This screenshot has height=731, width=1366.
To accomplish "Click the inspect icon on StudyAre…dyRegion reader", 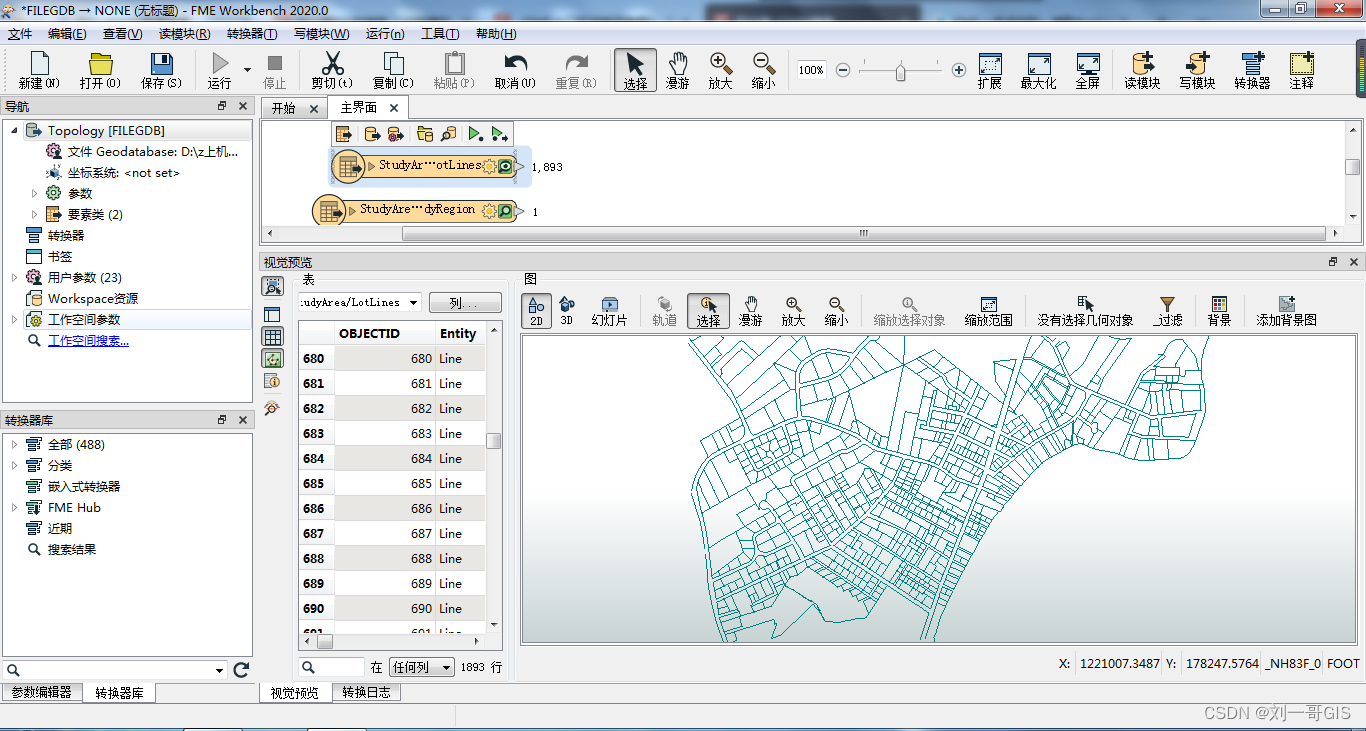I will coord(505,211).
